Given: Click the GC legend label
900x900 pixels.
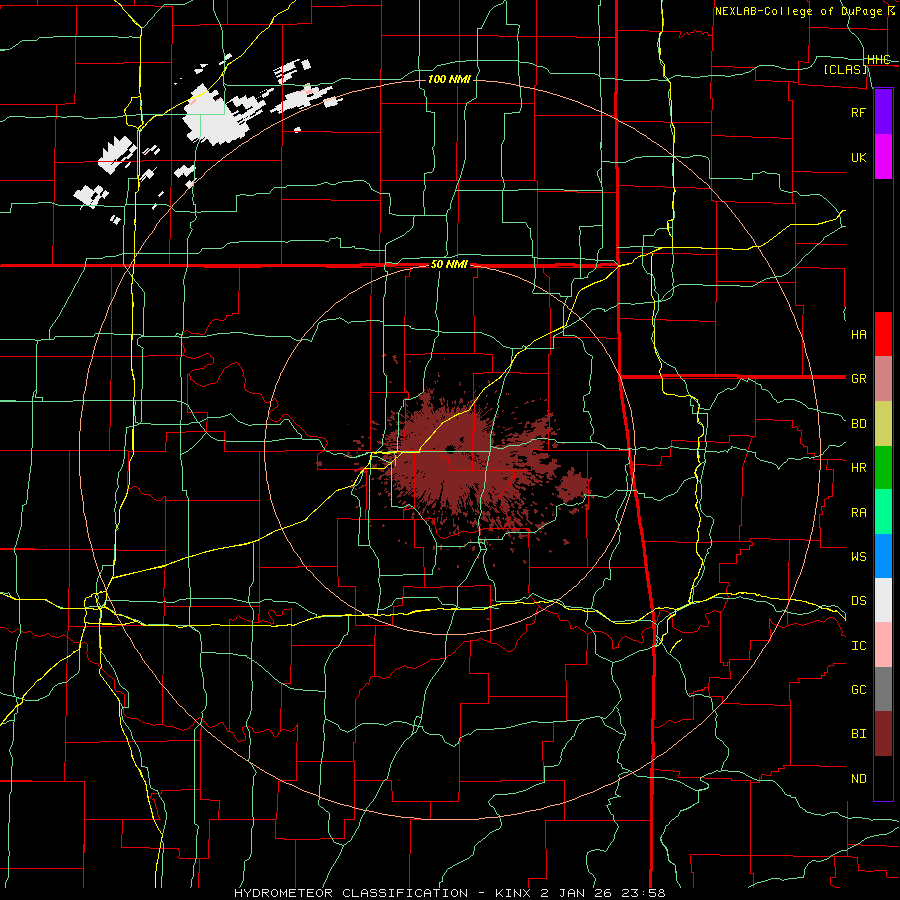Looking at the screenshot, I should tap(858, 689).
